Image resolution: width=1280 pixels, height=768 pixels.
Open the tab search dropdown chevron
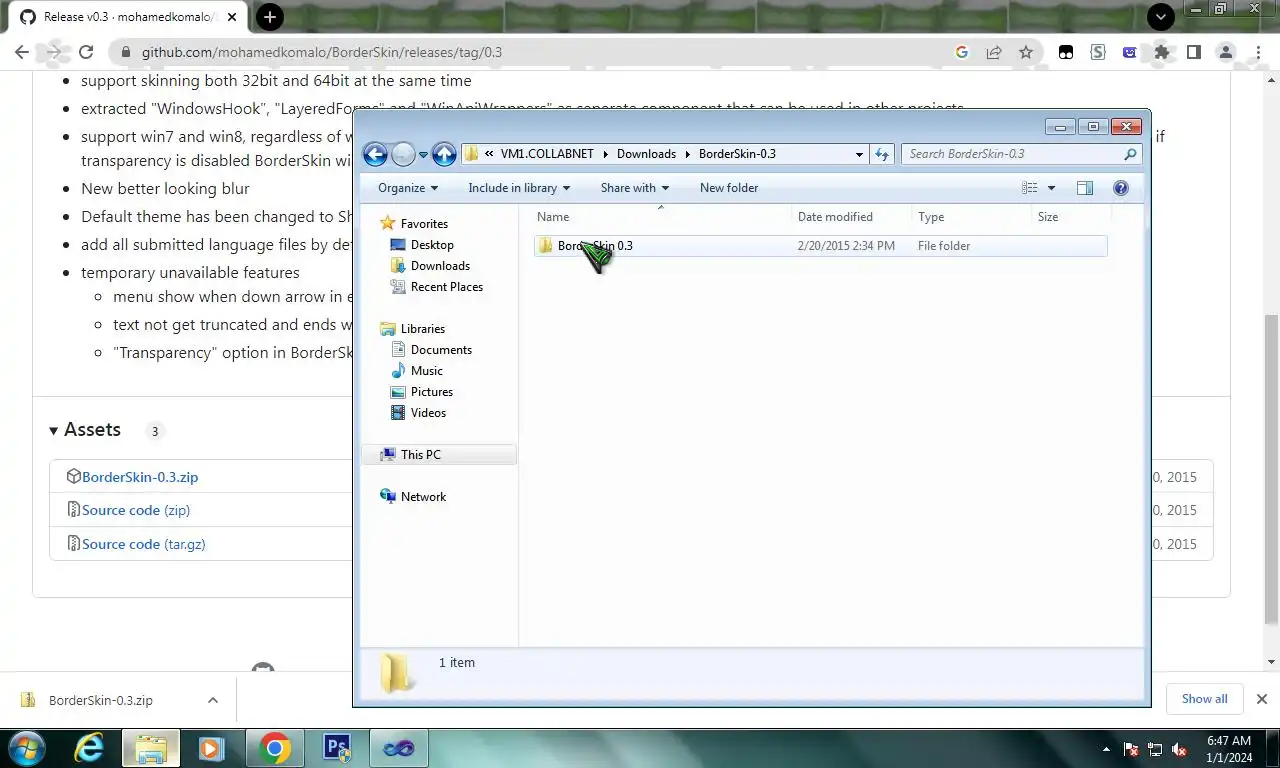click(x=1160, y=17)
